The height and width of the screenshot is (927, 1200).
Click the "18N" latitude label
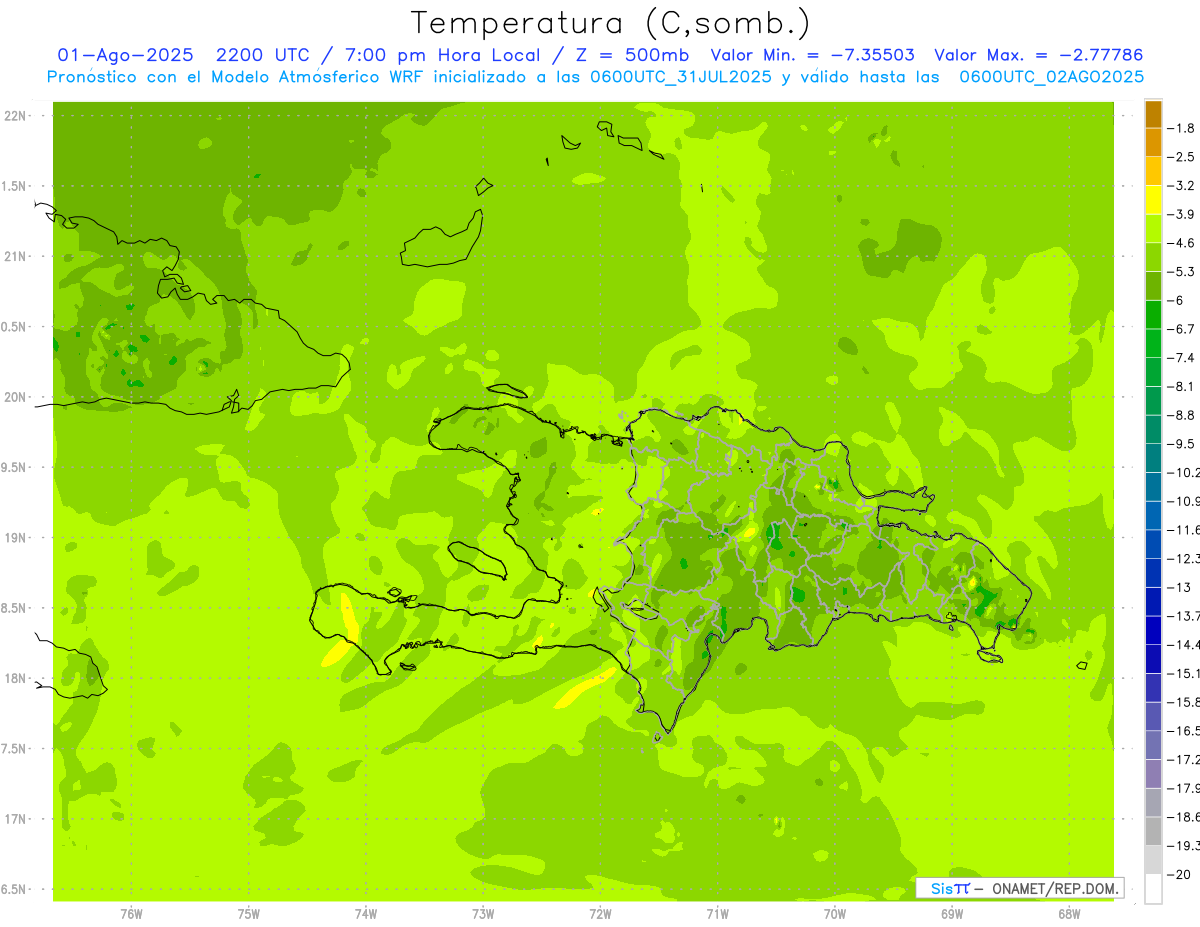click(16, 678)
